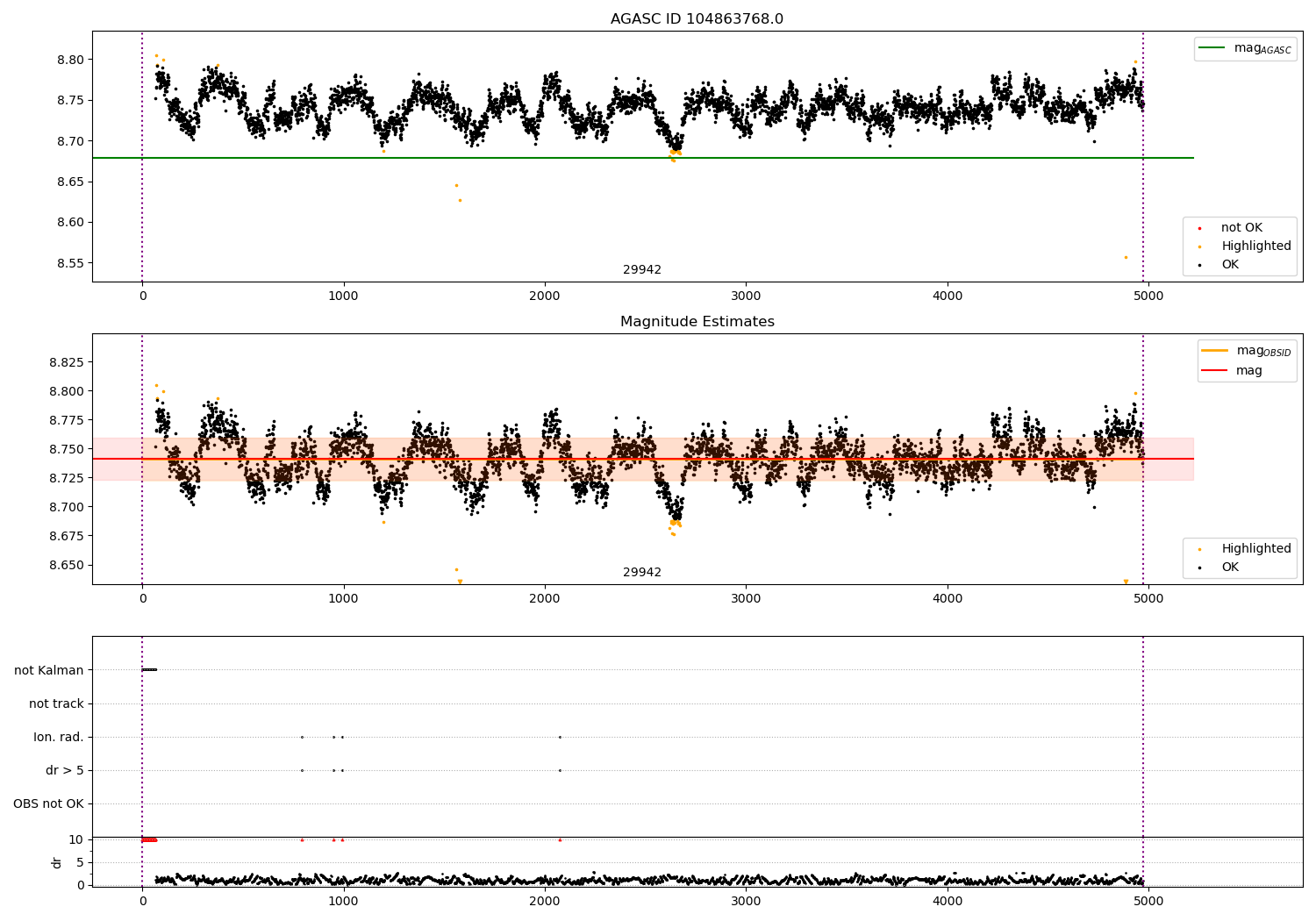Click the 8.55 tick label on top plot
This screenshot has height=921, width=1316.
[71, 263]
